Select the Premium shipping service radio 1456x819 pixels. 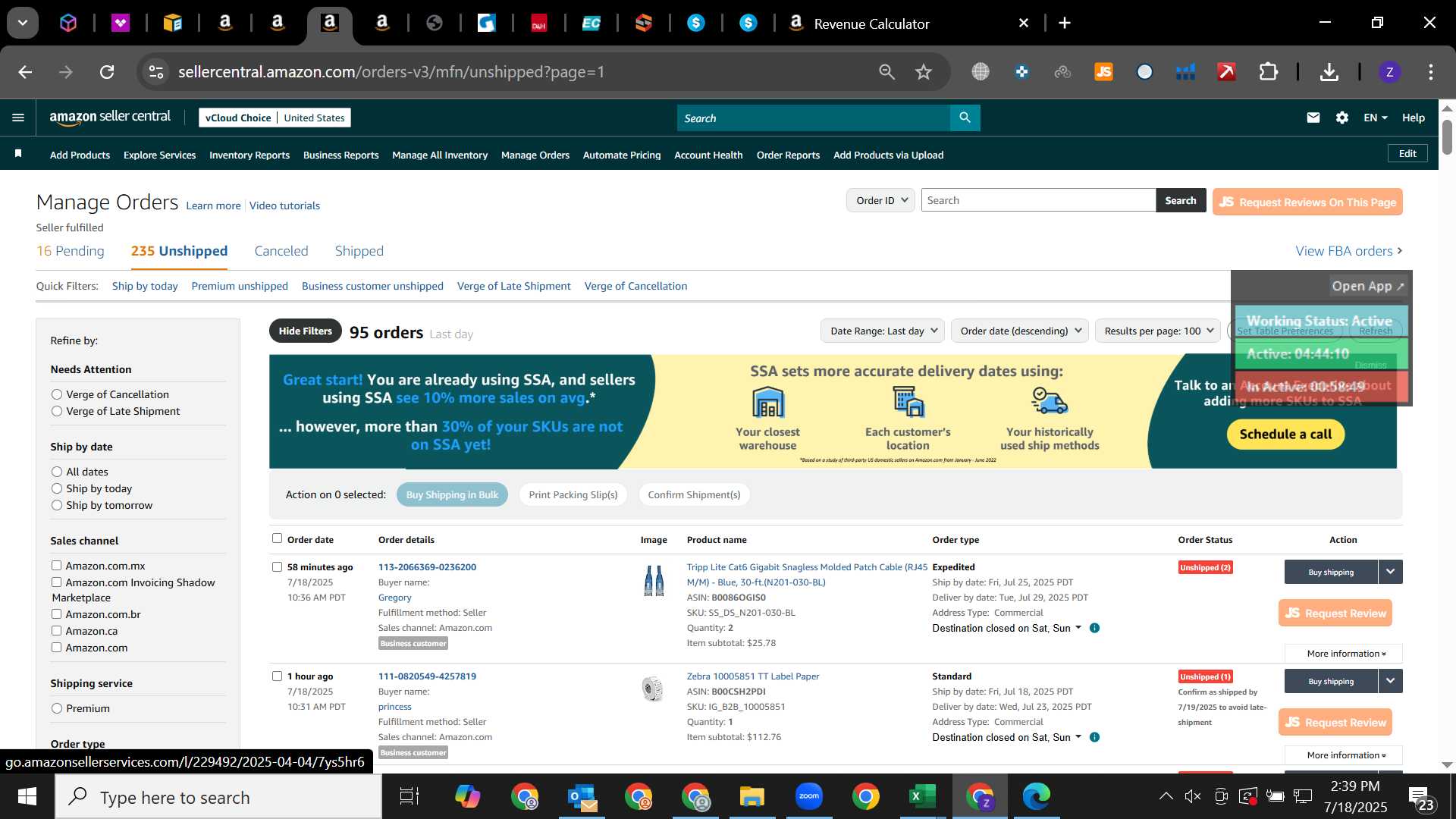(x=57, y=708)
